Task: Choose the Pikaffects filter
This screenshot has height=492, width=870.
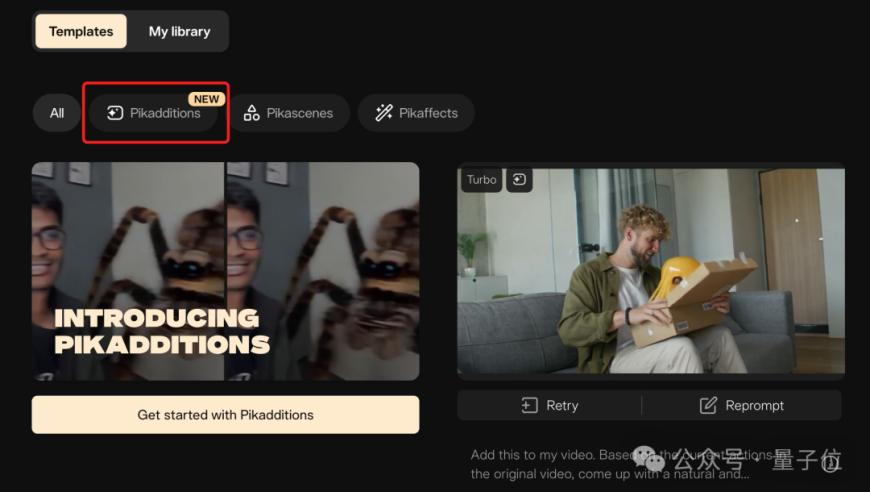Action: click(416, 113)
